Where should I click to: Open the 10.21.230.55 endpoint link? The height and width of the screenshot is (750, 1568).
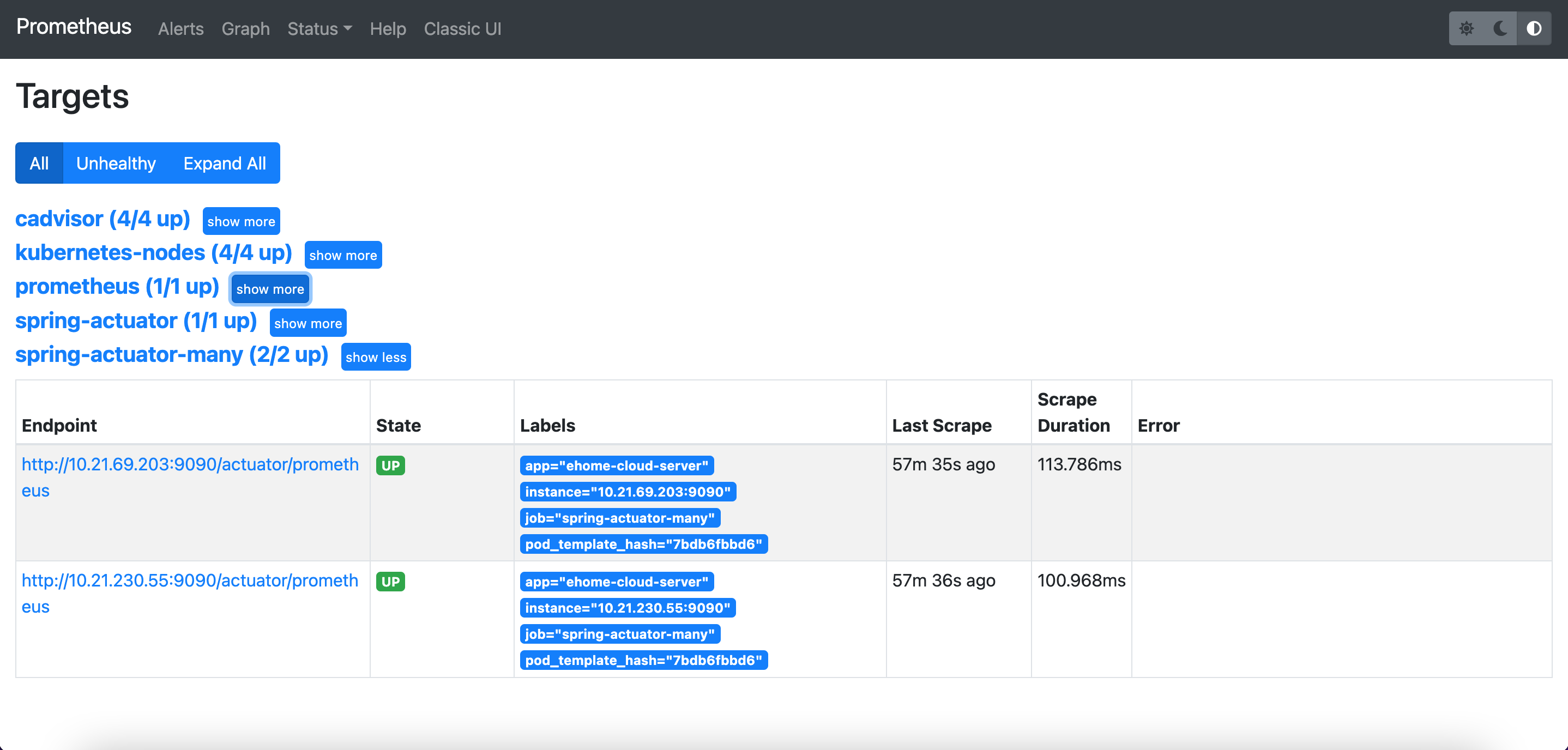[190, 581]
